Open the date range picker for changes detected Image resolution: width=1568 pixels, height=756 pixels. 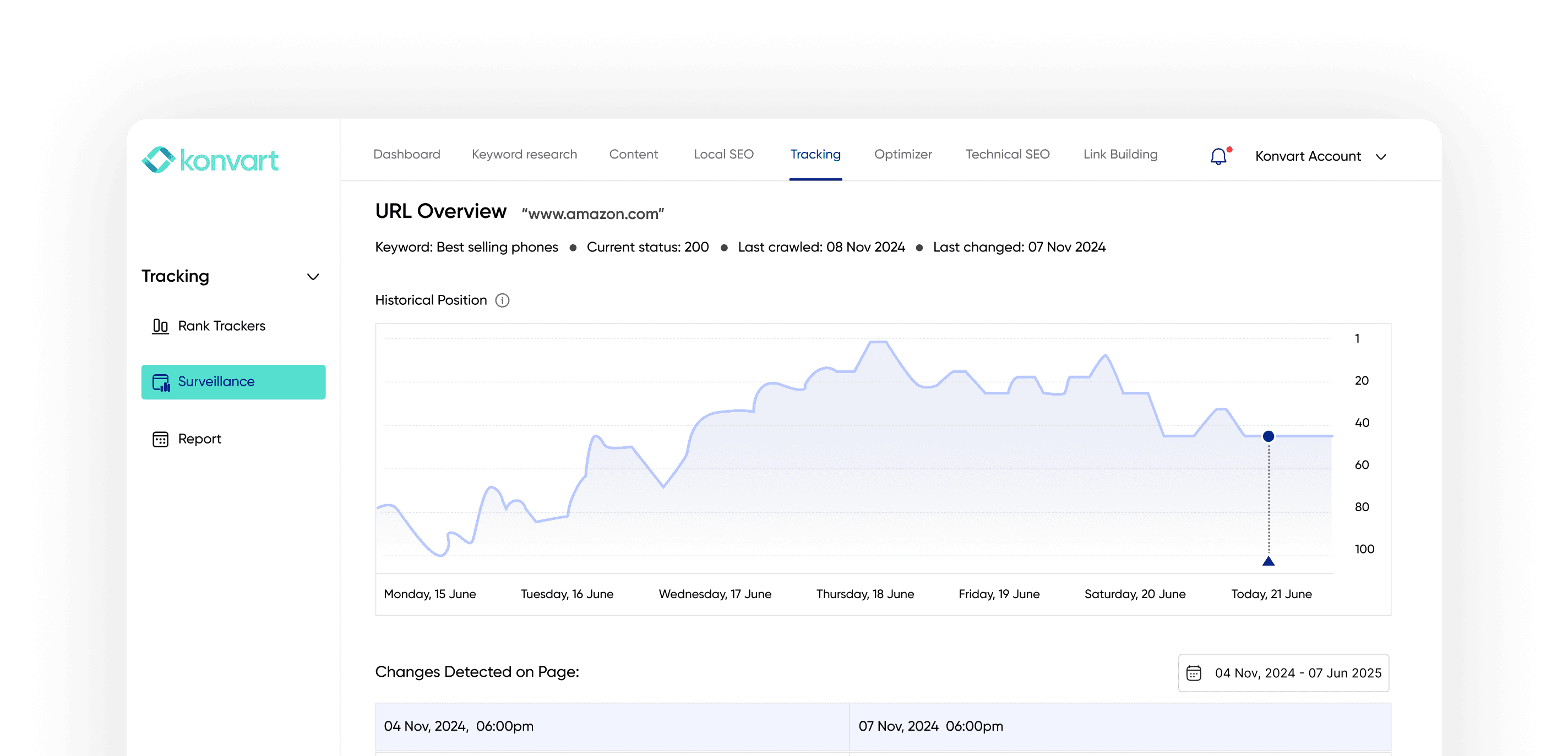coord(1283,673)
